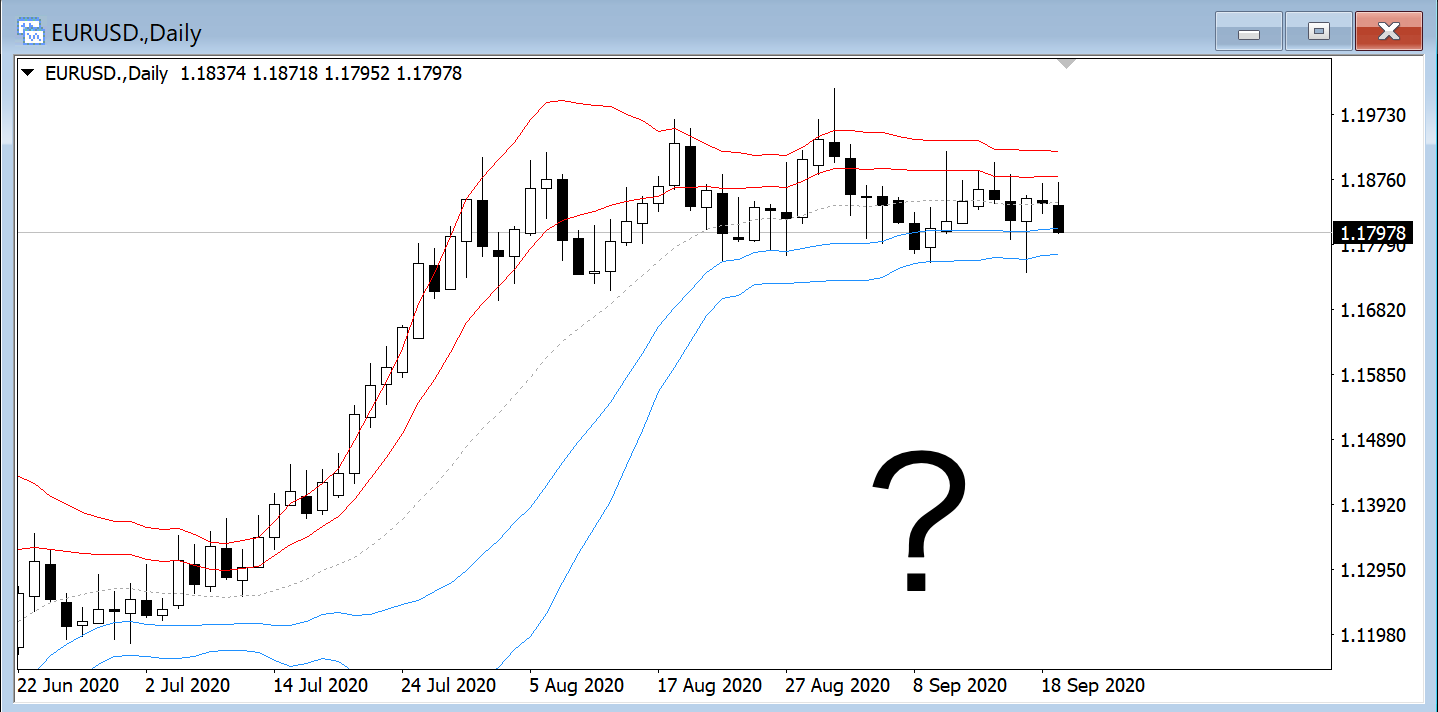Screen dimensions: 1438x712
Task: Select the 24 Jul 2020 date label
Action: pos(448,686)
